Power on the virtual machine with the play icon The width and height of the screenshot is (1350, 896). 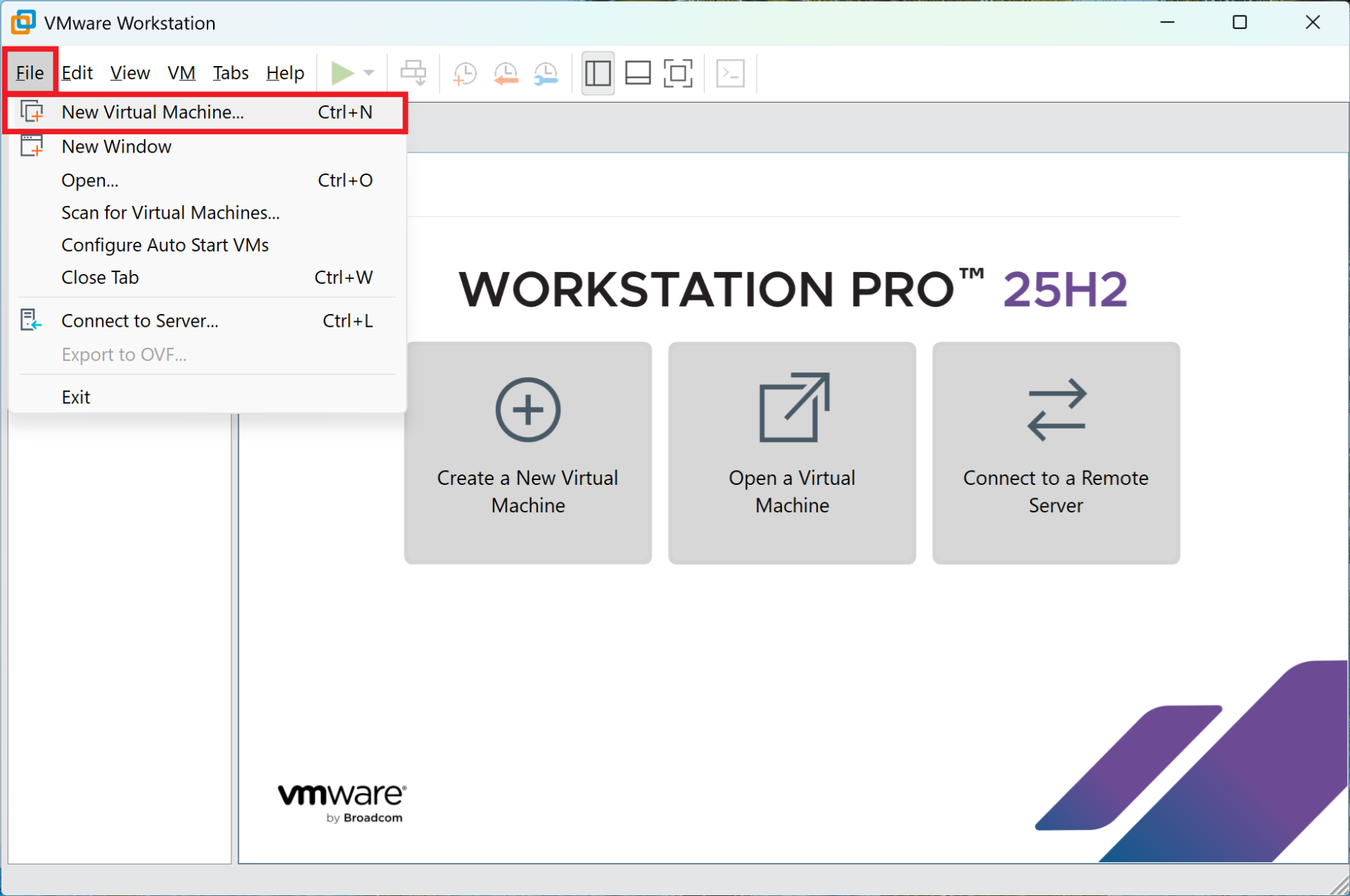tap(344, 72)
